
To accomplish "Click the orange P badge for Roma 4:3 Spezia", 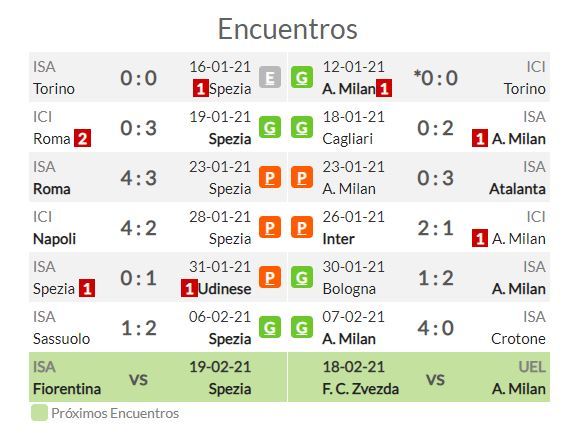I will tap(270, 177).
